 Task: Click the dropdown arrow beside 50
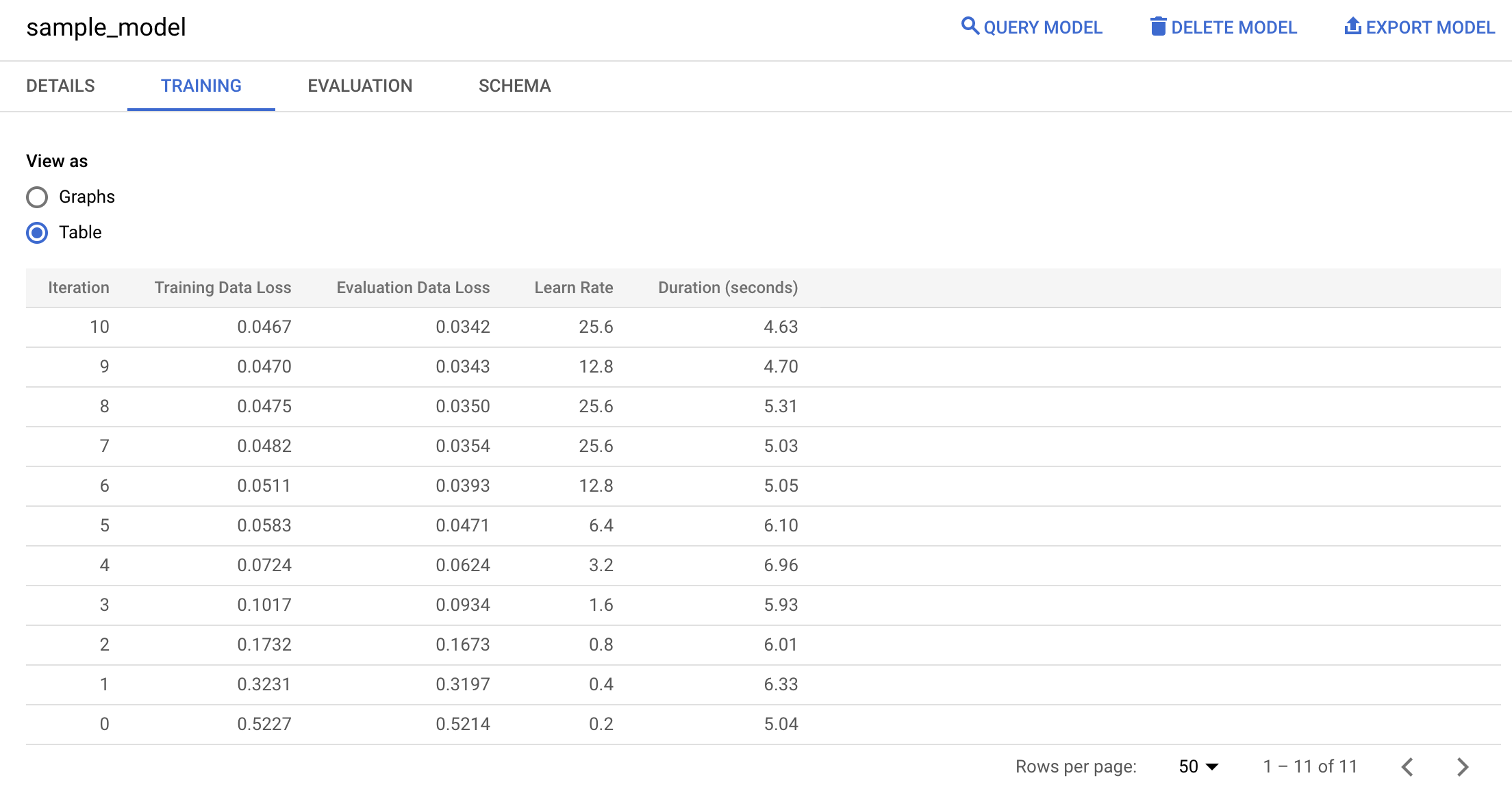coord(1213,766)
